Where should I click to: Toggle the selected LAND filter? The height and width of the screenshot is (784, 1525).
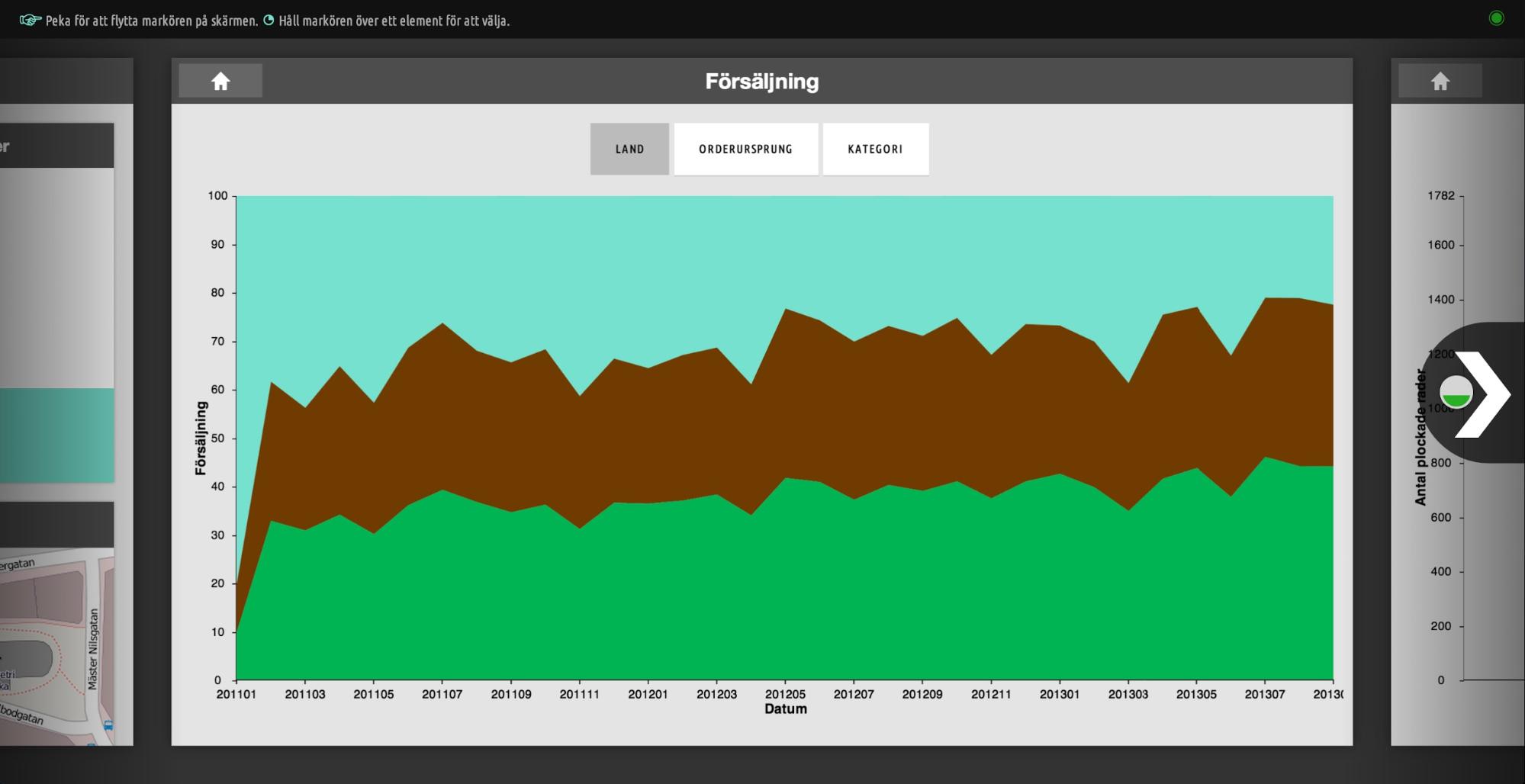pos(629,149)
